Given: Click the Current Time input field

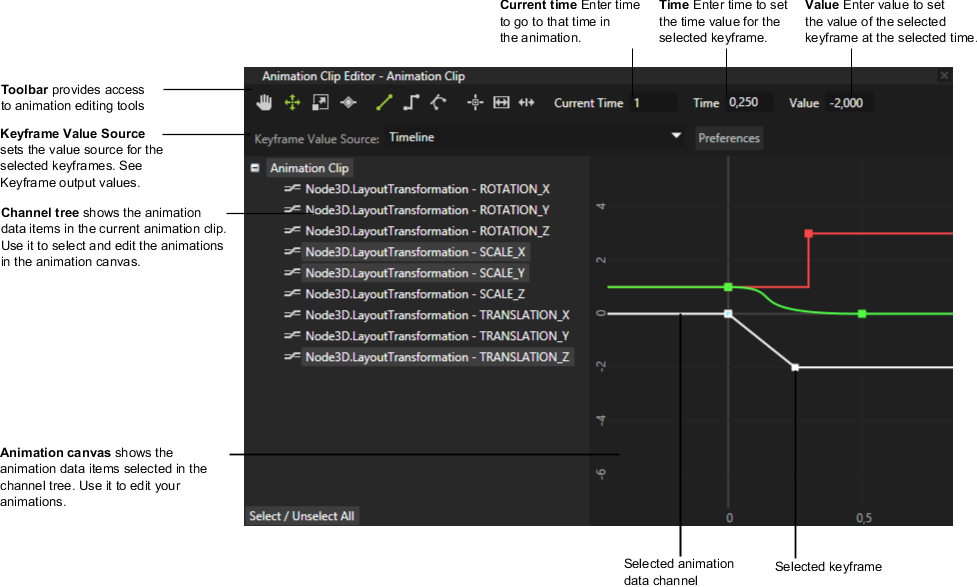Looking at the screenshot, I should click(654, 102).
